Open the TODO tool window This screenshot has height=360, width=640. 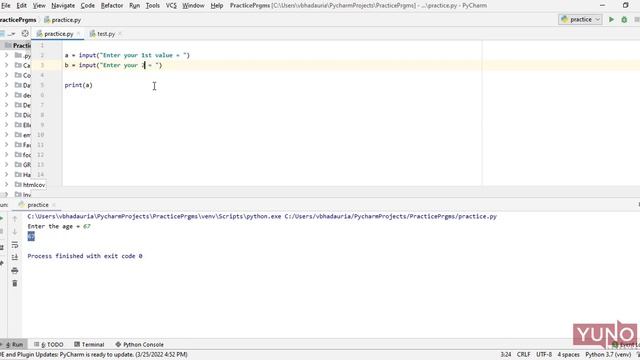point(49,344)
